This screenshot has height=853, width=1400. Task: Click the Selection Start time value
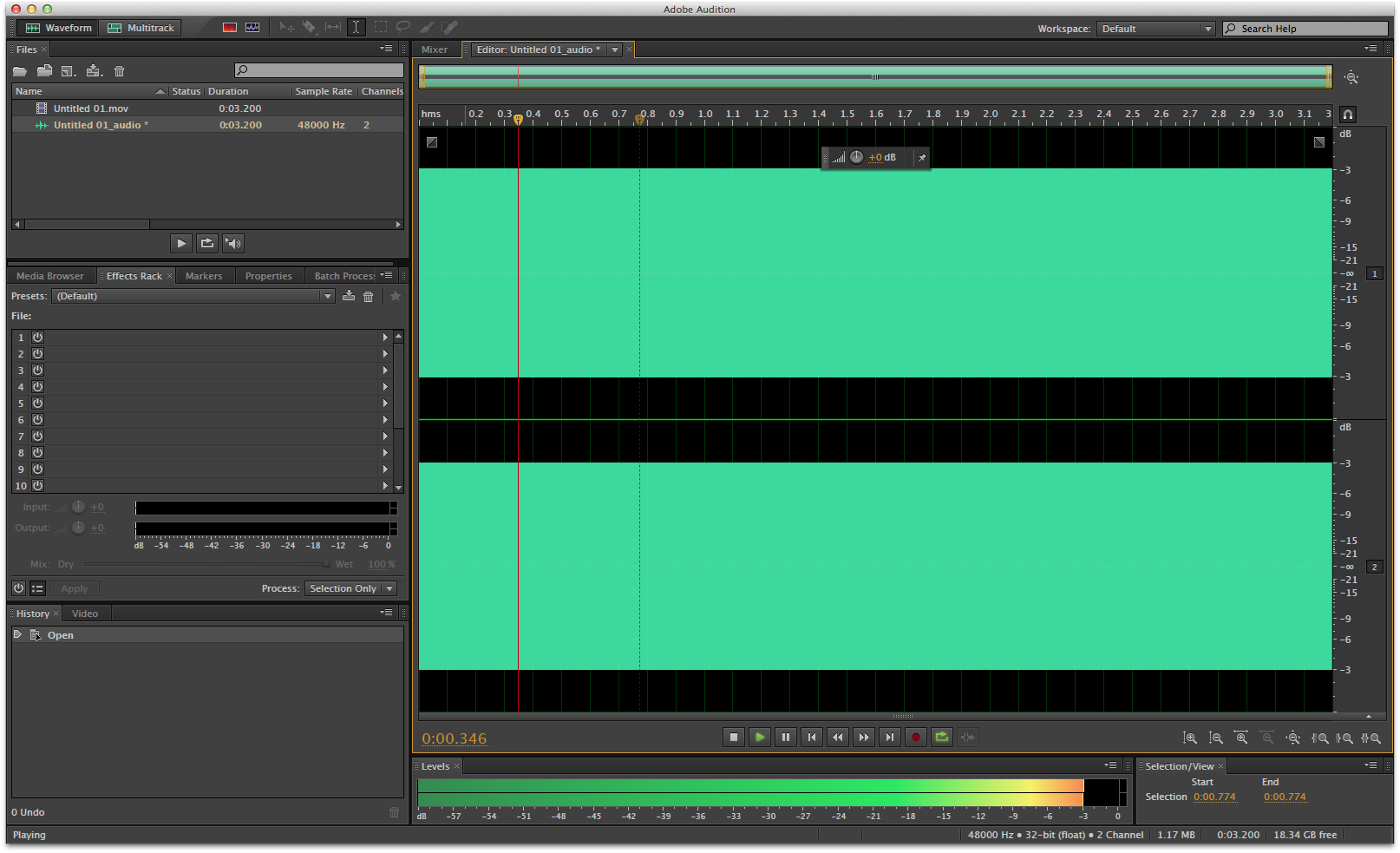[x=1214, y=797]
